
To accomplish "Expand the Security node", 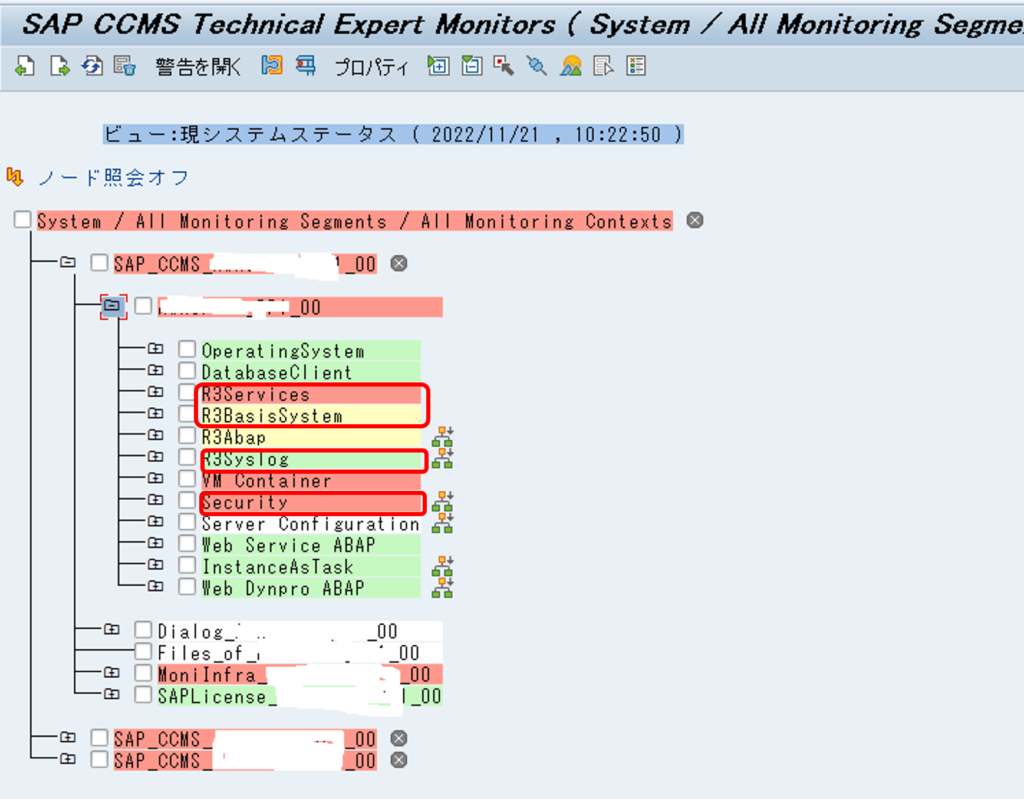I will click(x=155, y=500).
